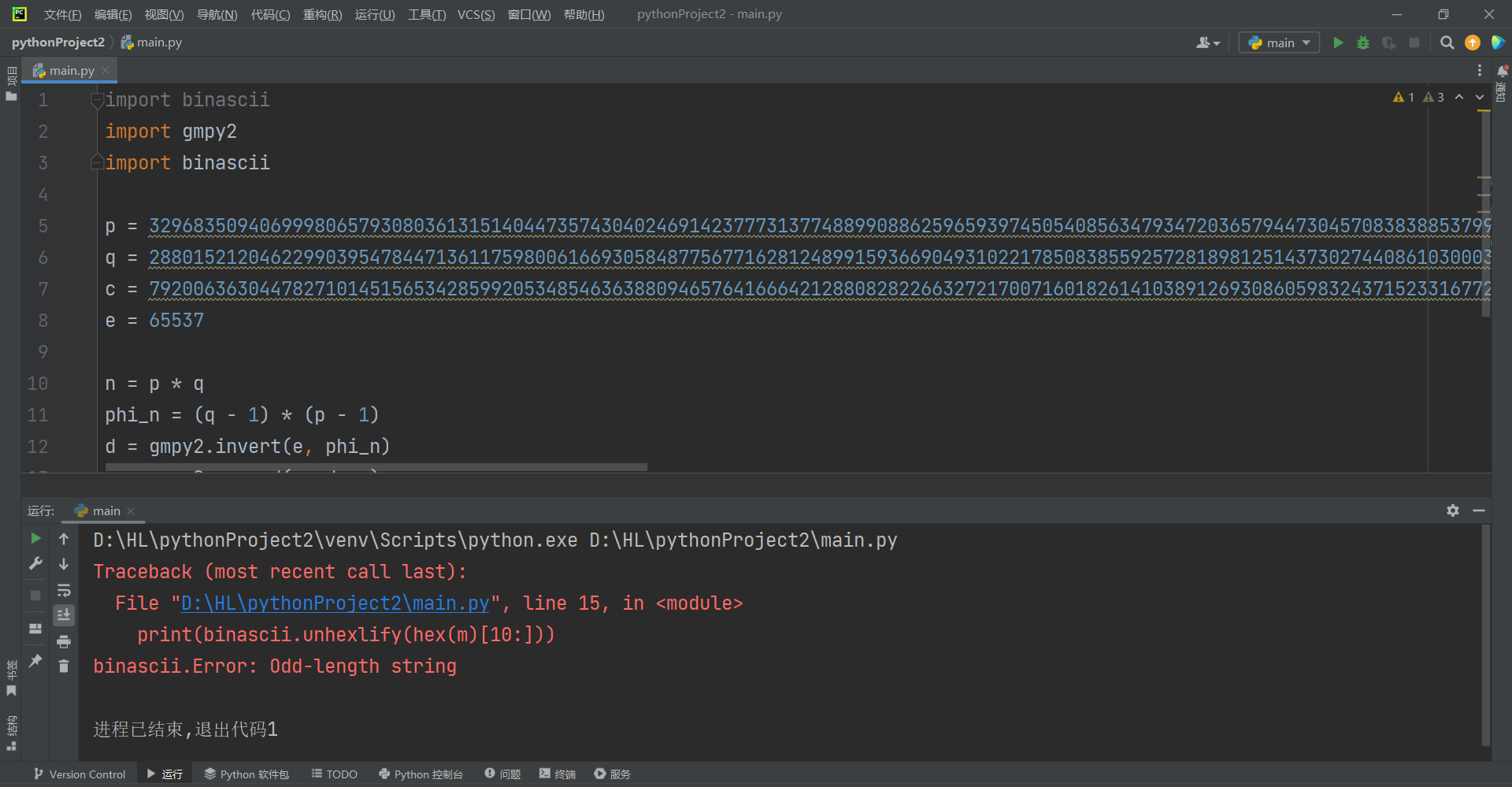1512x787 pixels.
Task: Run main with coverage
Action: pyautogui.click(x=1389, y=43)
